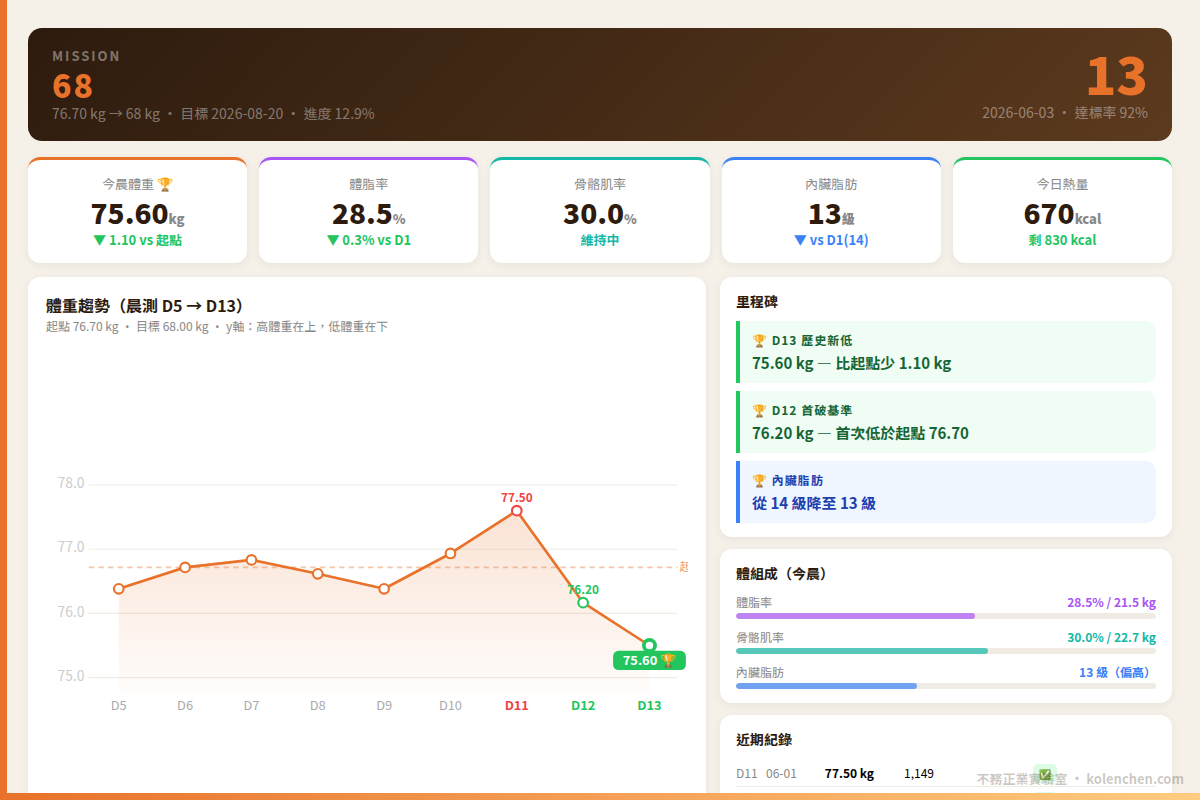Screen dimensions: 1200x800
Task: Click the orange 68 mission target number
Action: 73,86
